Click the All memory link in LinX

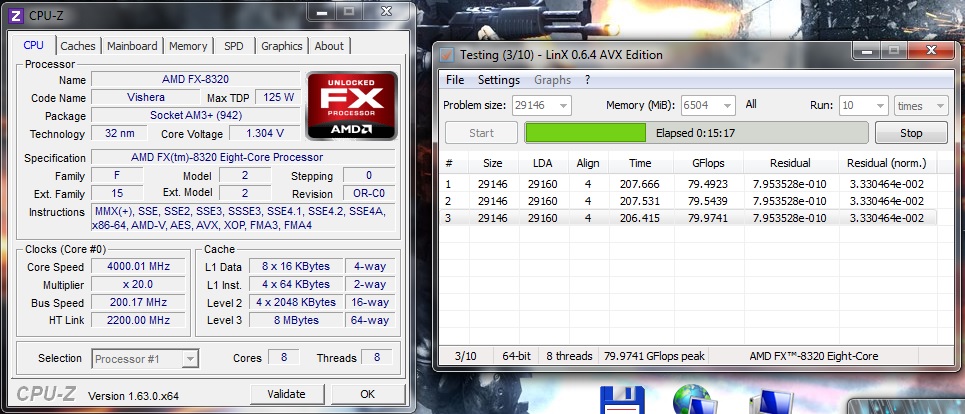[x=751, y=105]
